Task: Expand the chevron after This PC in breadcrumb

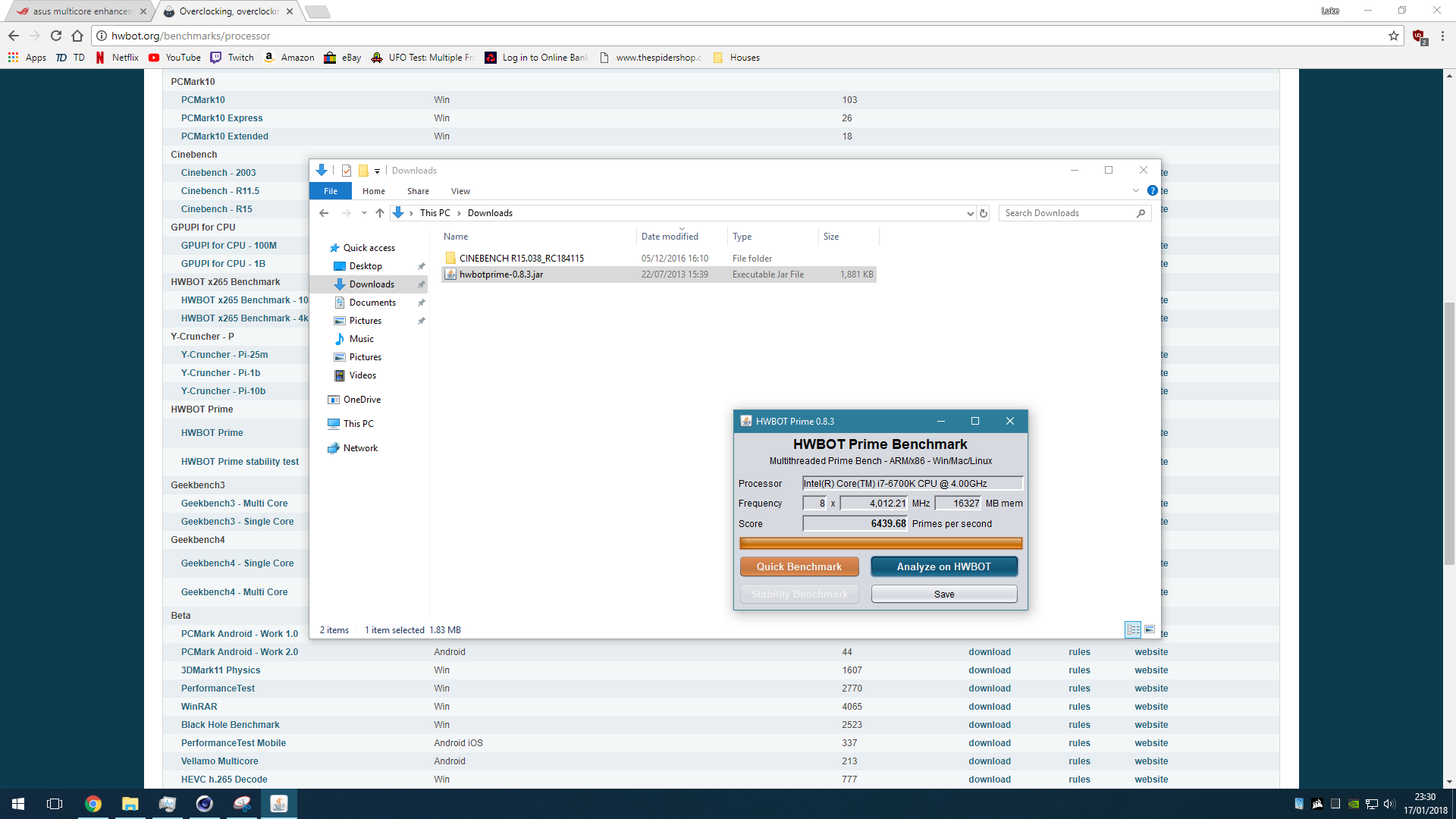Action: tap(459, 213)
